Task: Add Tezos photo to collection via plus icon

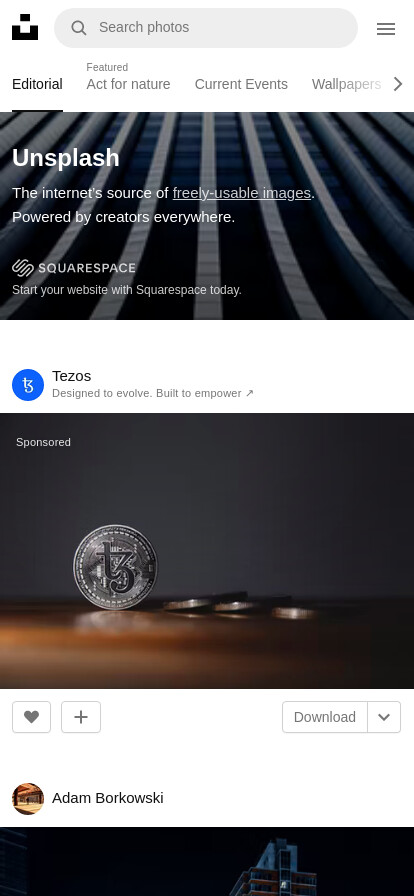Action: 81,717
